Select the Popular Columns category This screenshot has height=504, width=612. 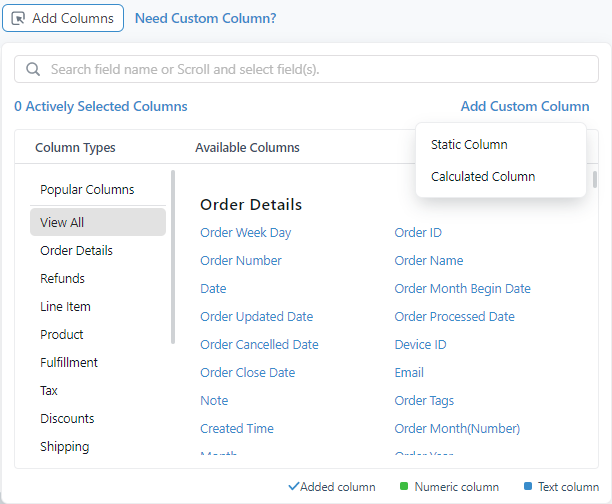pos(87,189)
